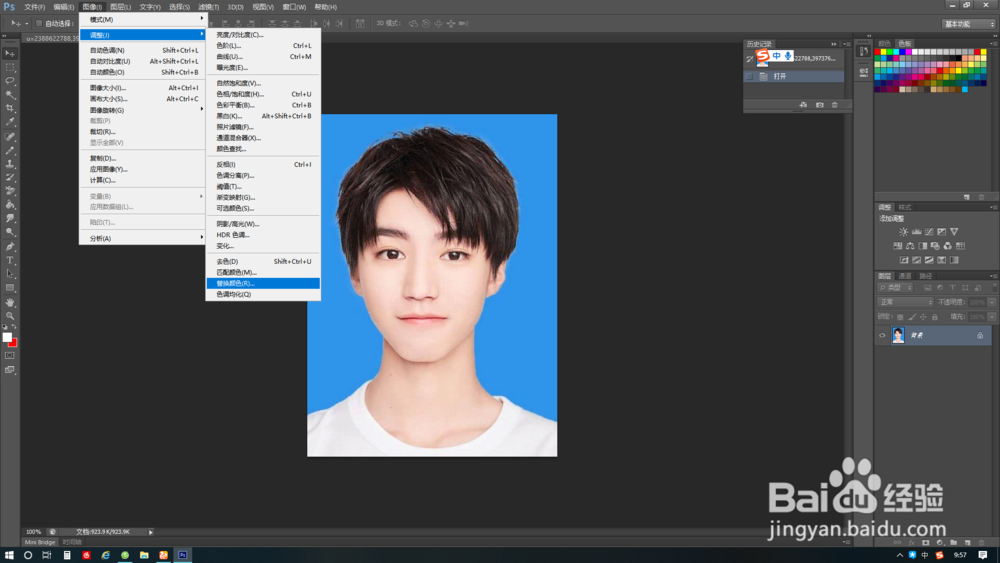
Task: Activate the Hand tool
Action: click(10, 301)
